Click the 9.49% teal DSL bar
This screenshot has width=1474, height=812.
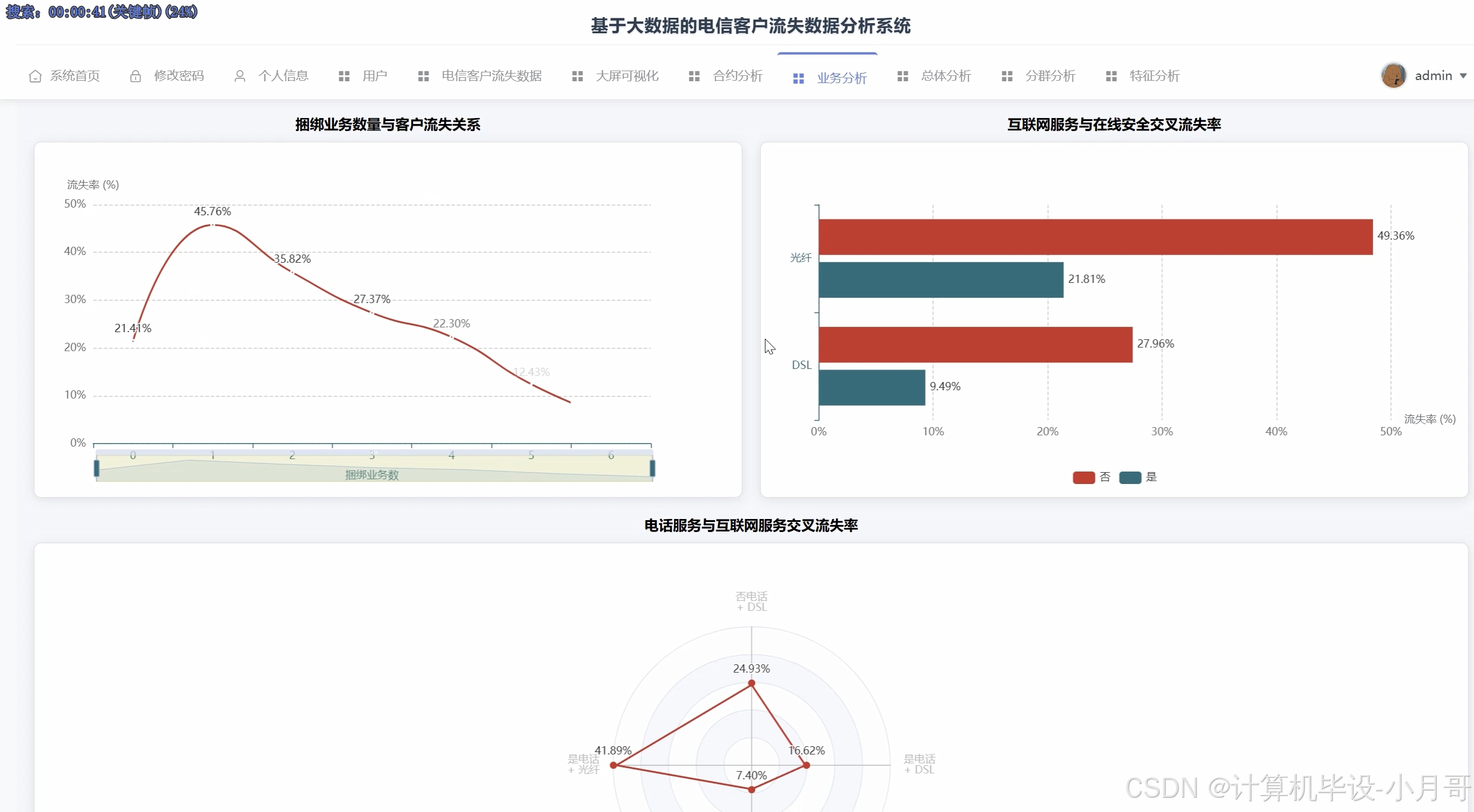872,388
